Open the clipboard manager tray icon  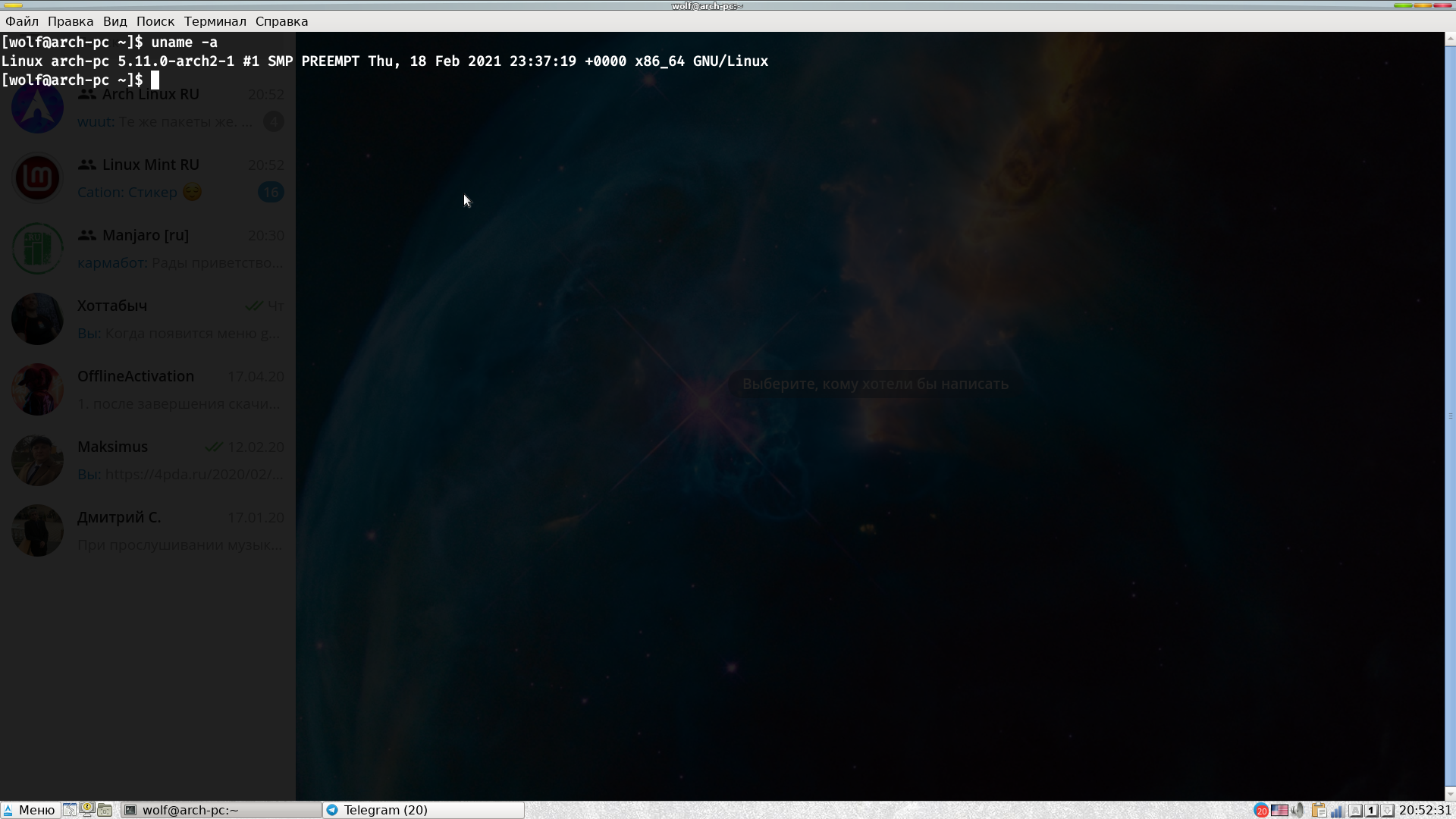pos(1319,811)
